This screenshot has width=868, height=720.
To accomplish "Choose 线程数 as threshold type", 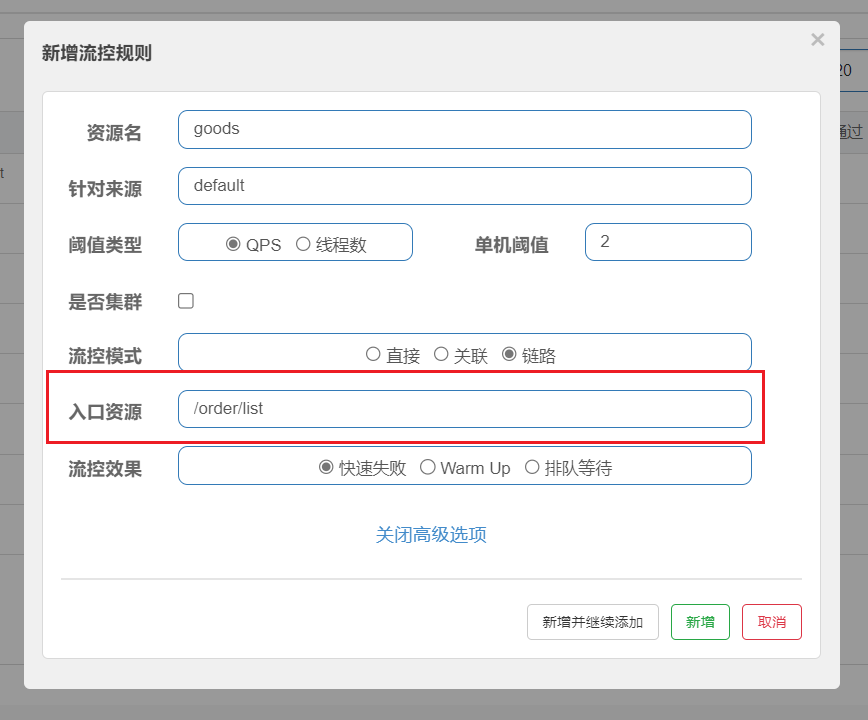I will tap(303, 244).
